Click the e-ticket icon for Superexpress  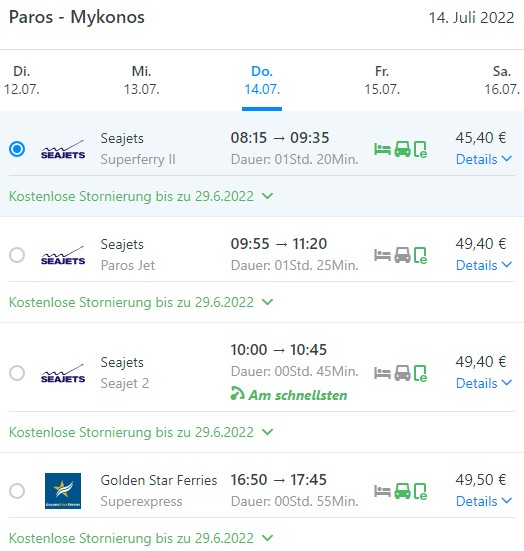point(420,491)
